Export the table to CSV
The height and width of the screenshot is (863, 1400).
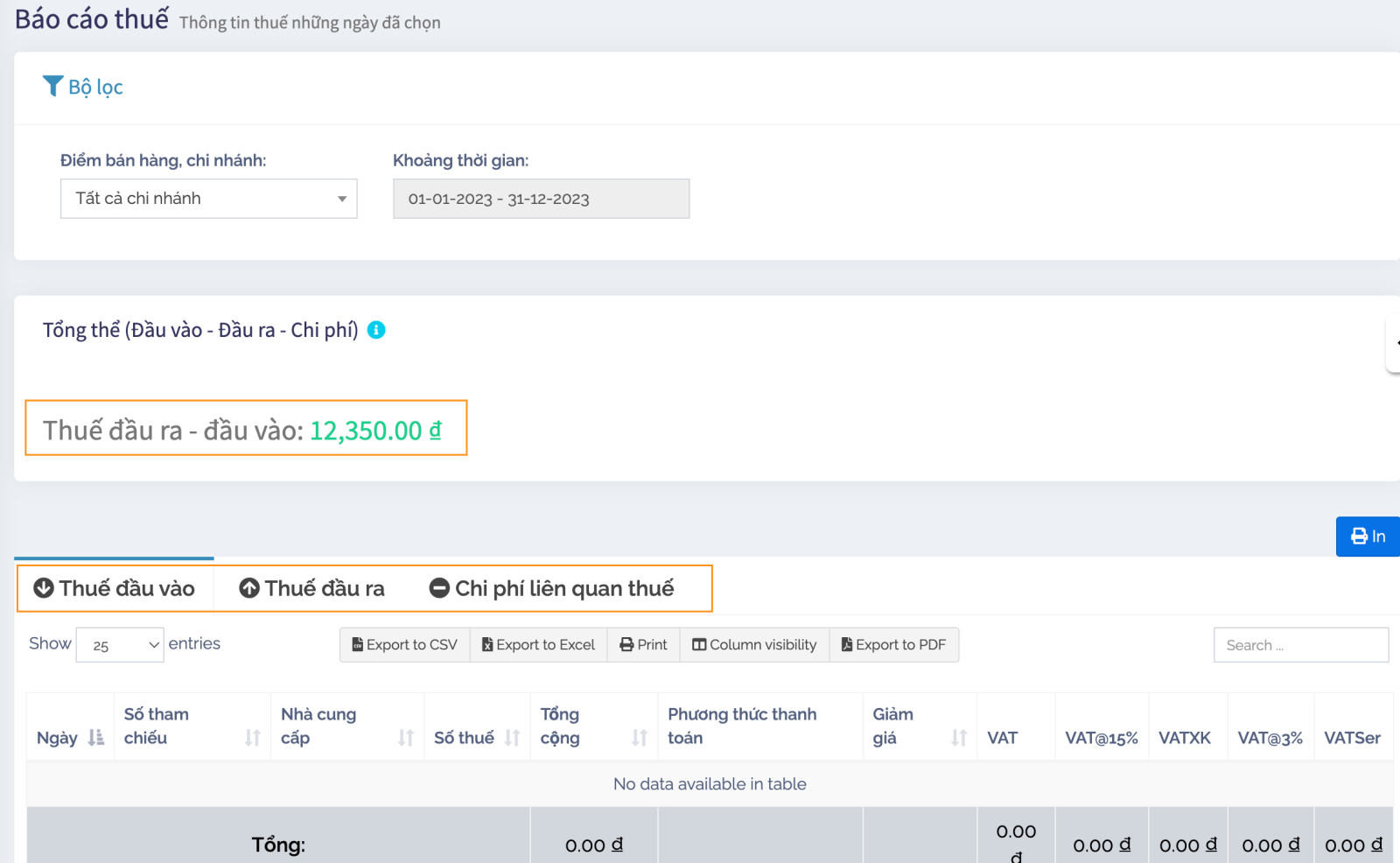pyautogui.click(x=404, y=645)
